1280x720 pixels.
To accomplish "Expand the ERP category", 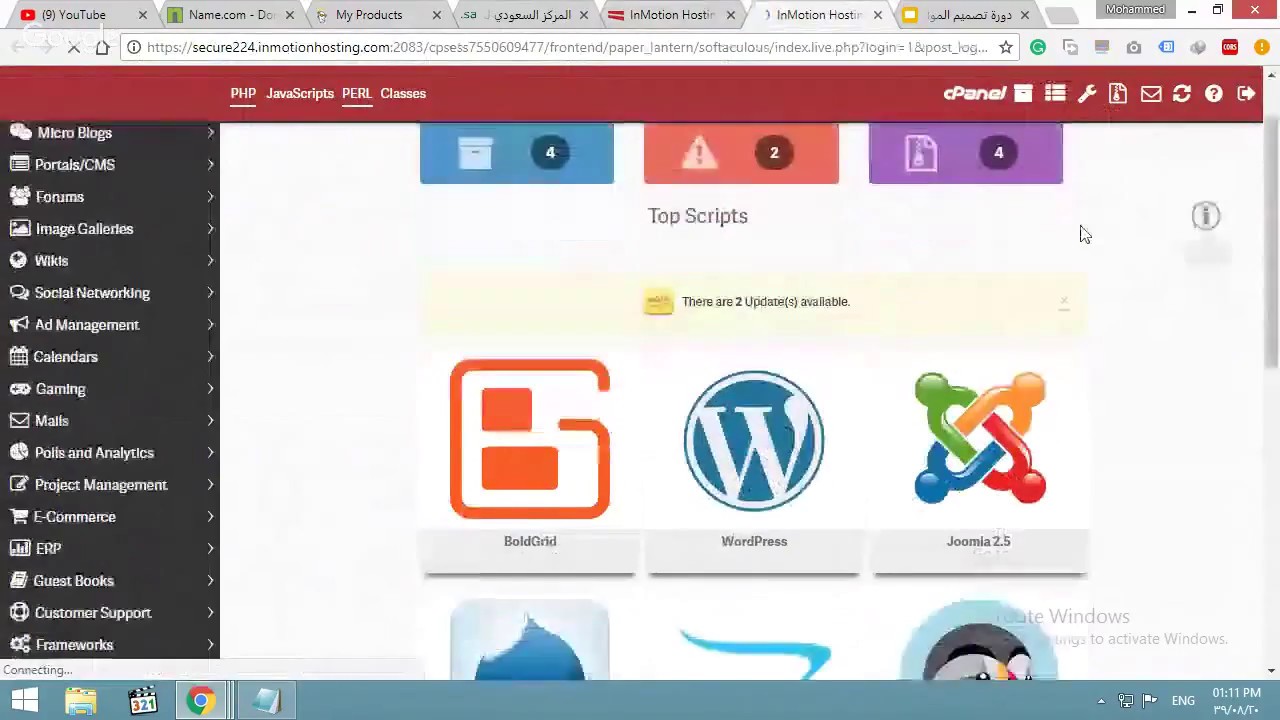I will pyautogui.click(x=110, y=549).
